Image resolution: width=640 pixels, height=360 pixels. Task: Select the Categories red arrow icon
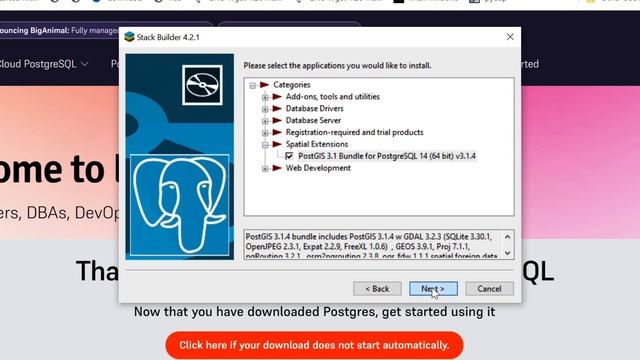(264, 84)
